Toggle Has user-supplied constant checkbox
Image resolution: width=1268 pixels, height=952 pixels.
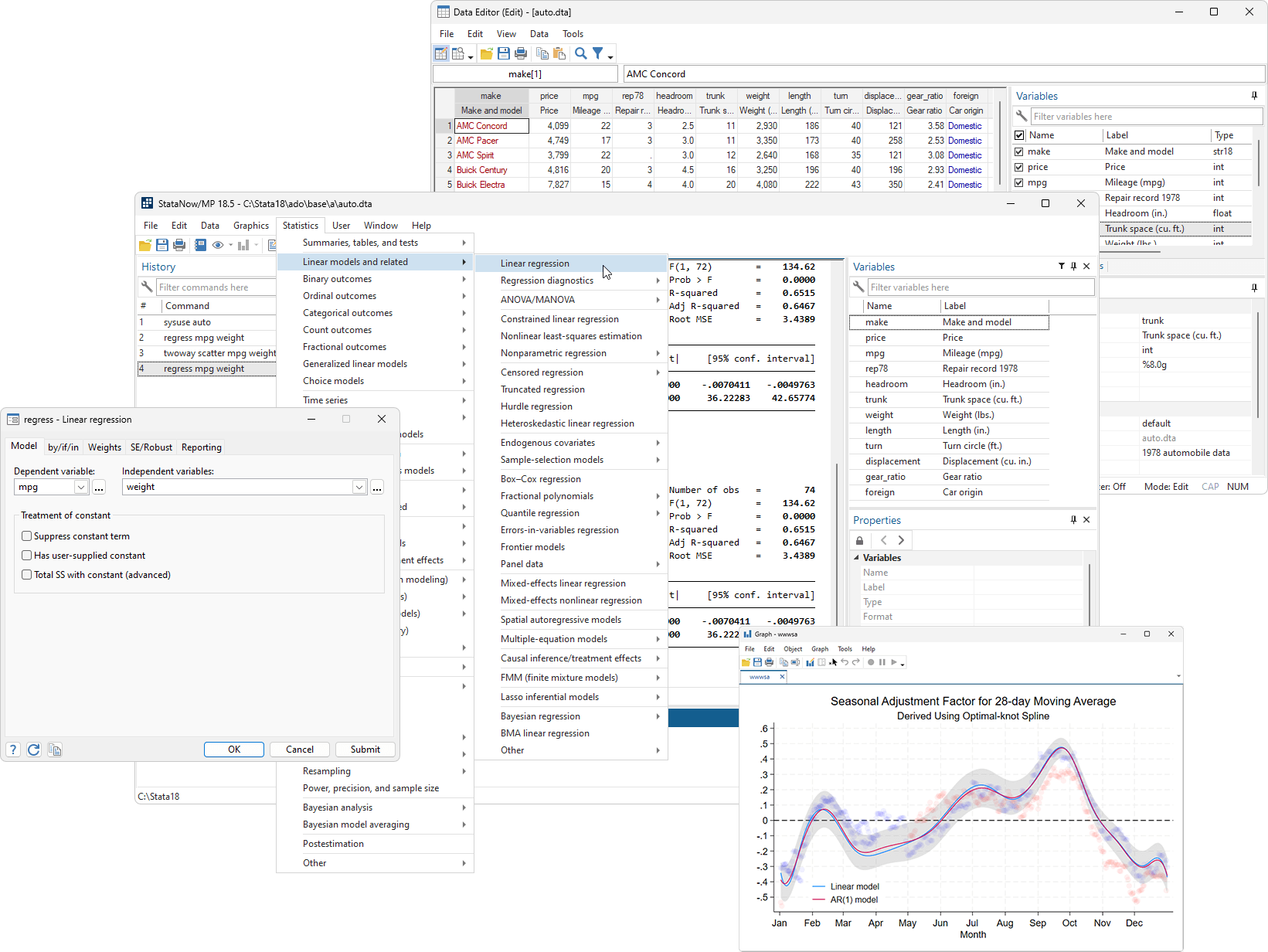(x=27, y=556)
